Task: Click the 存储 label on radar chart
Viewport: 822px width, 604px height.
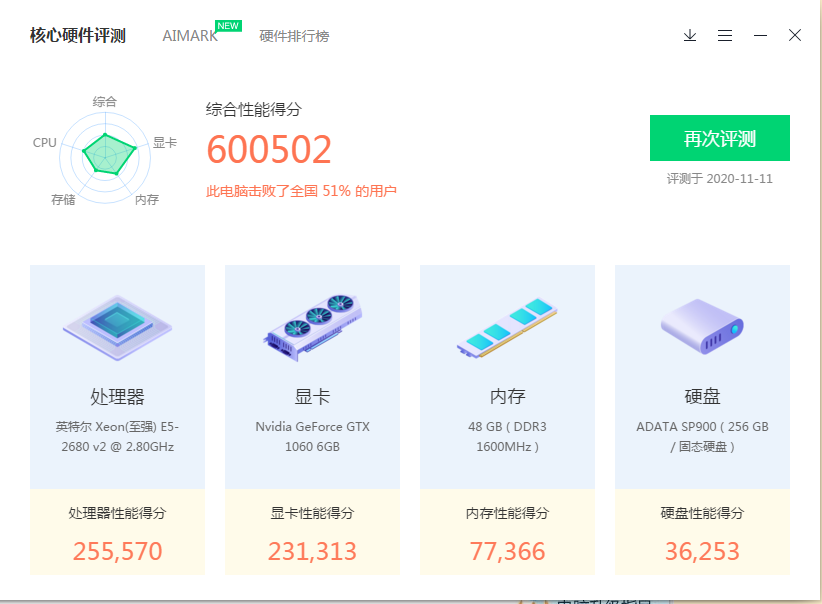Action: [63, 200]
